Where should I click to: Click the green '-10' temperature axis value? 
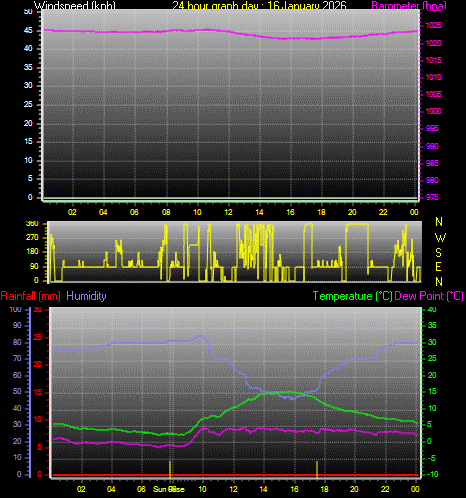click(x=433, y=474)
